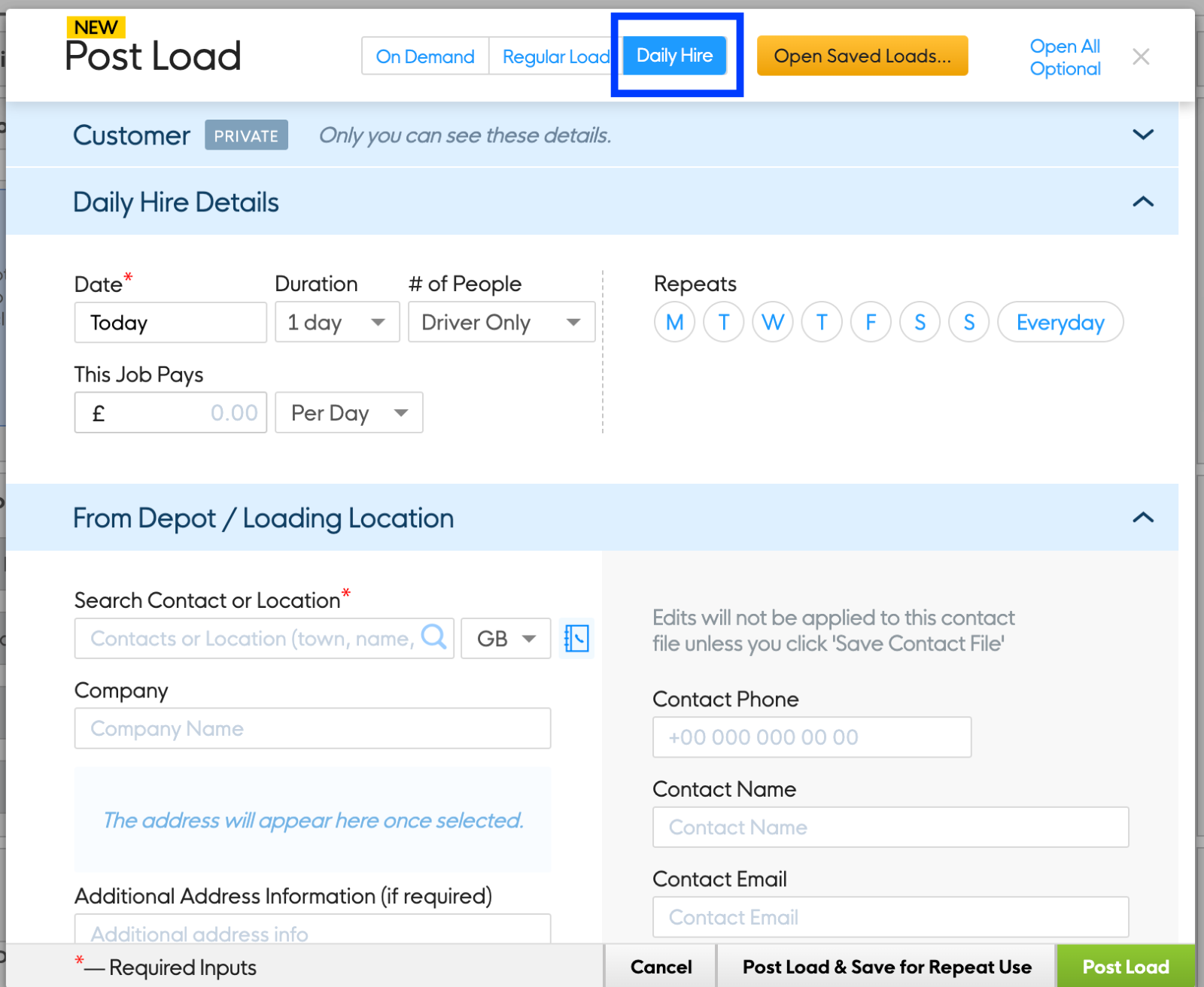Click the Open All Optional link

pos(1065,57)
